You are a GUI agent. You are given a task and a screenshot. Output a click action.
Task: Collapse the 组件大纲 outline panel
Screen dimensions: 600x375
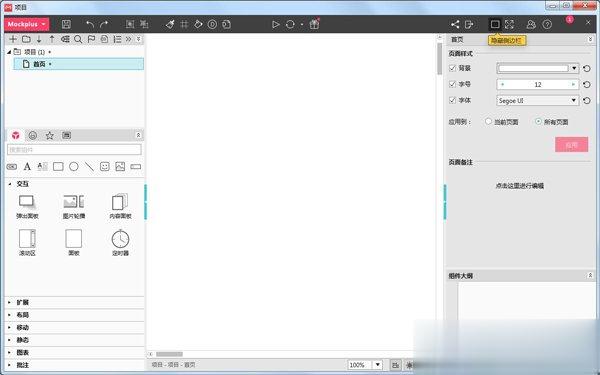pos(590,276)
